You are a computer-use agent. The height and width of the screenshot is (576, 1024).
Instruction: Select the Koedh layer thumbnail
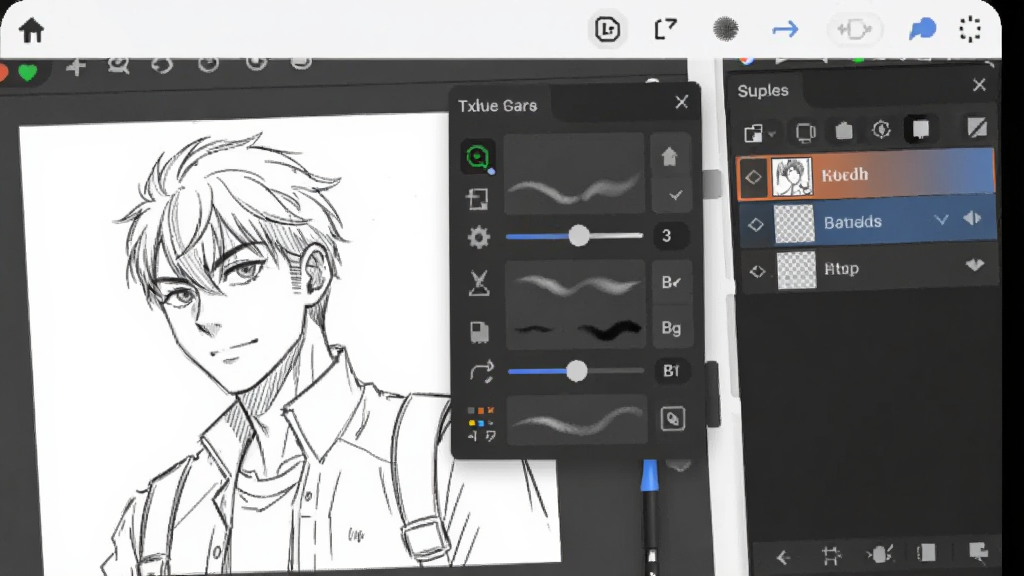pos(792,176)
